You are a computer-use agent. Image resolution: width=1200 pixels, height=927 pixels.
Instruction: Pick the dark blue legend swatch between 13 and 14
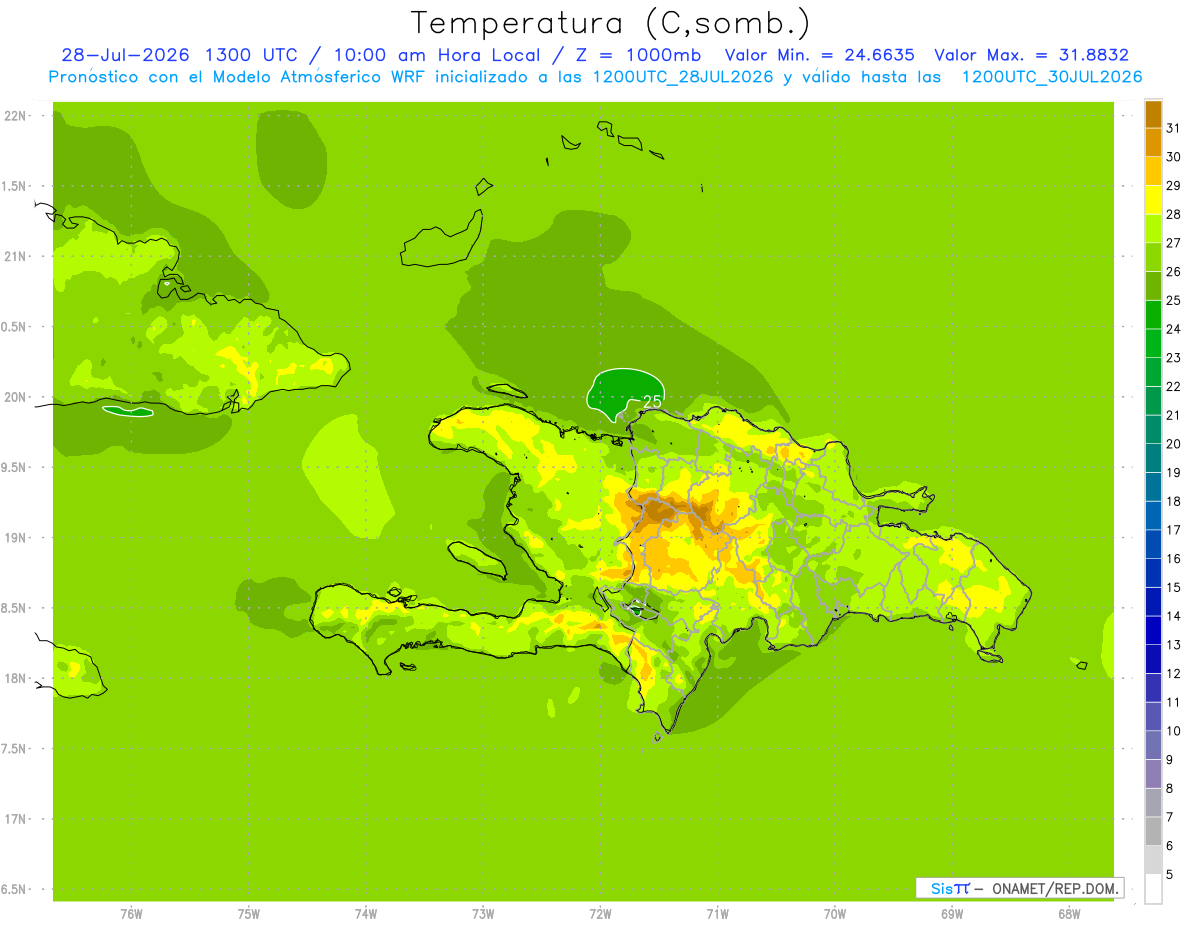1153,630
